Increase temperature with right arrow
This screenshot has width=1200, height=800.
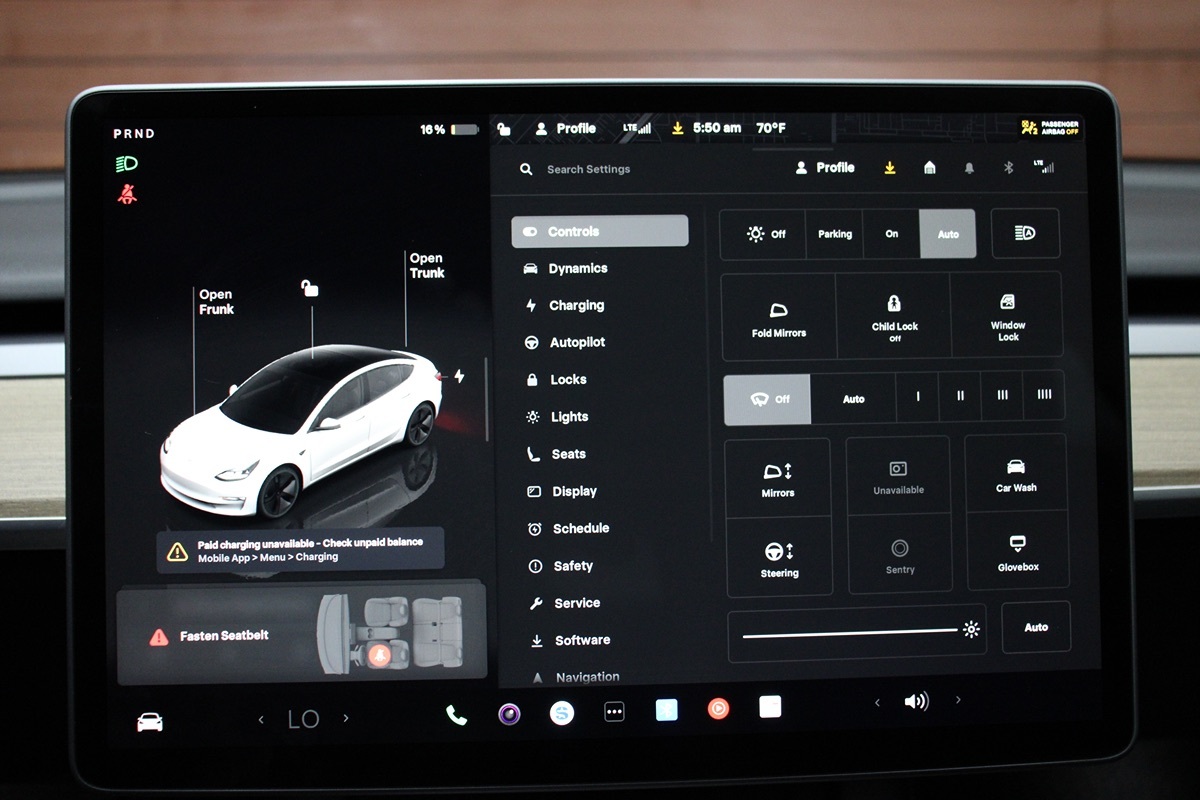click(346, 718)
